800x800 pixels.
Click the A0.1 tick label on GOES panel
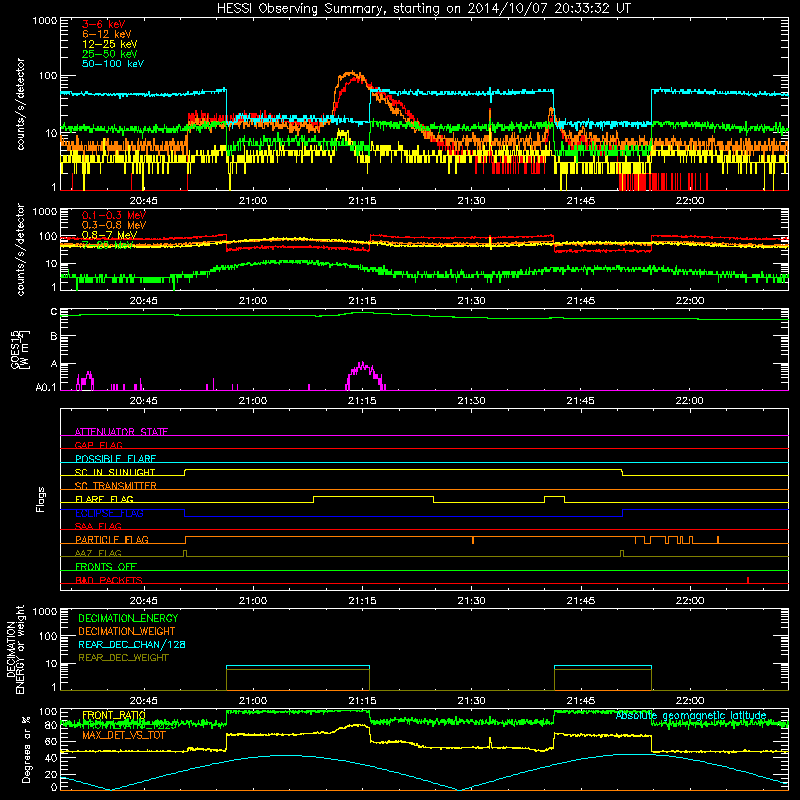click(x=46, y=387)
